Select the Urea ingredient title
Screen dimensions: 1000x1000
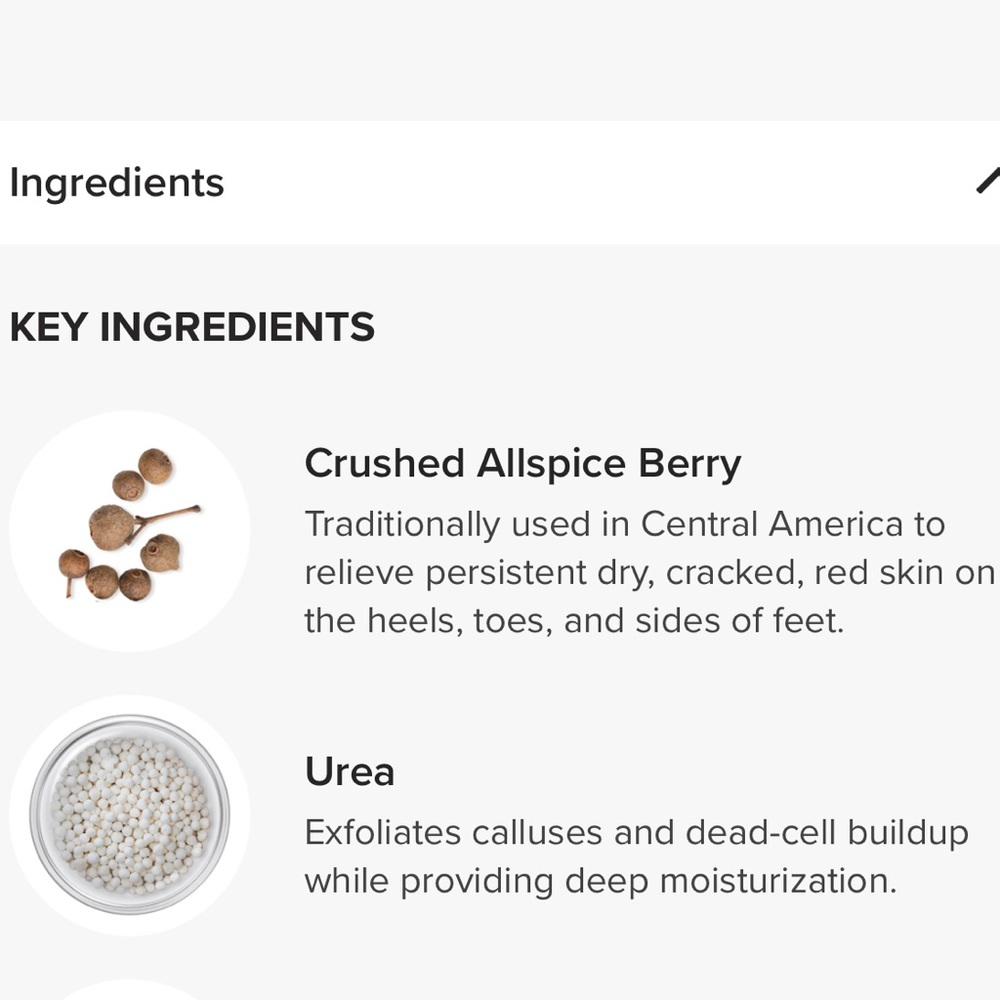pyautogui.click(x=349, y=771)
